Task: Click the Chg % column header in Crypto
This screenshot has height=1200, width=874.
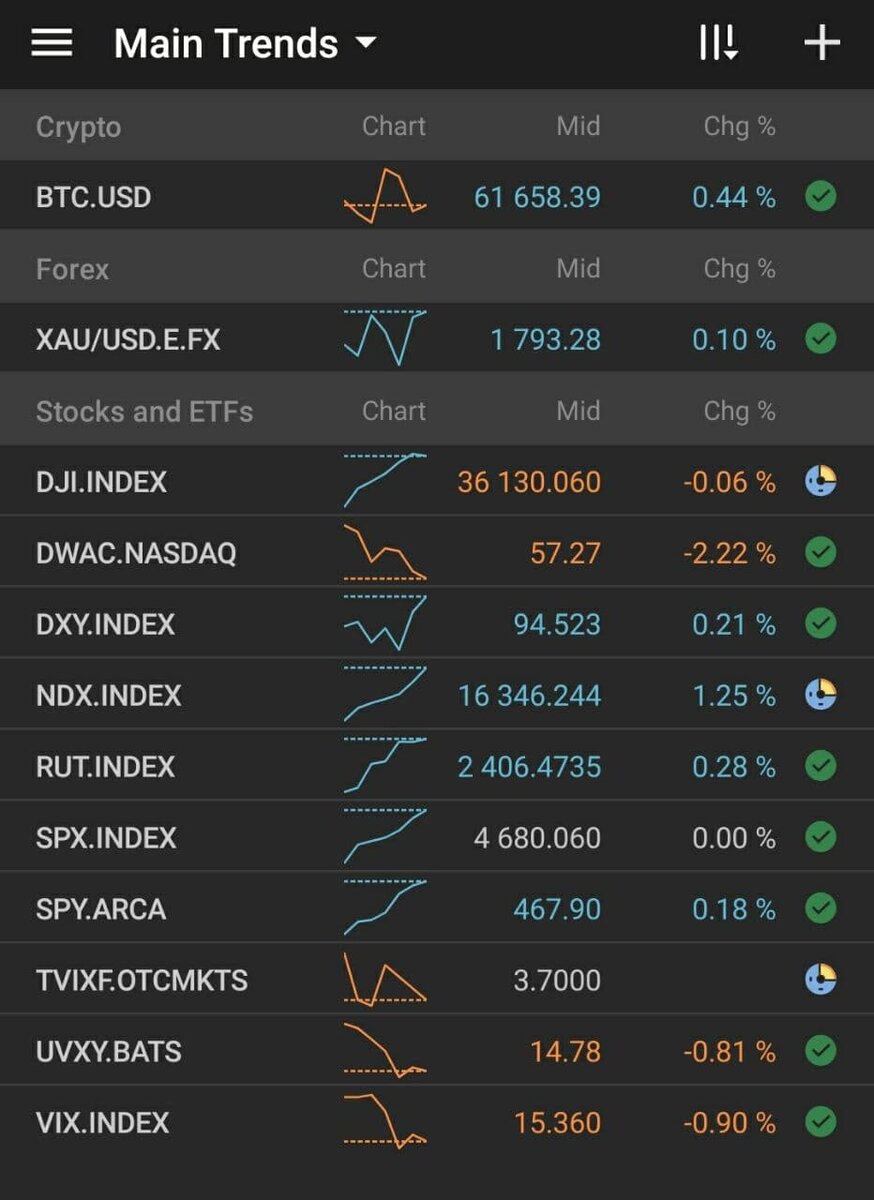Action: (739, 126)
